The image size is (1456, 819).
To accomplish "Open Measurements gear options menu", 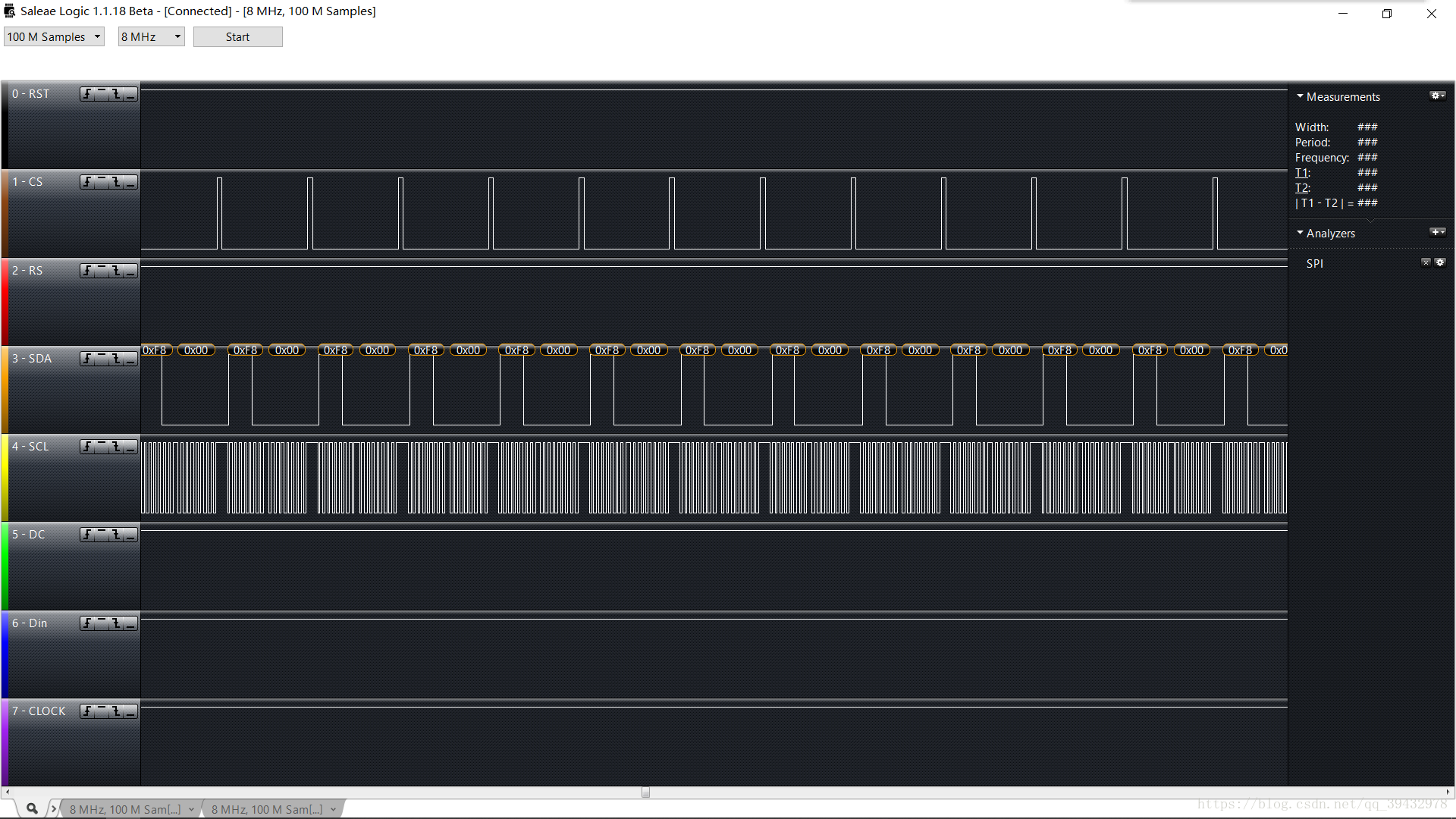I will (1437, 96).
